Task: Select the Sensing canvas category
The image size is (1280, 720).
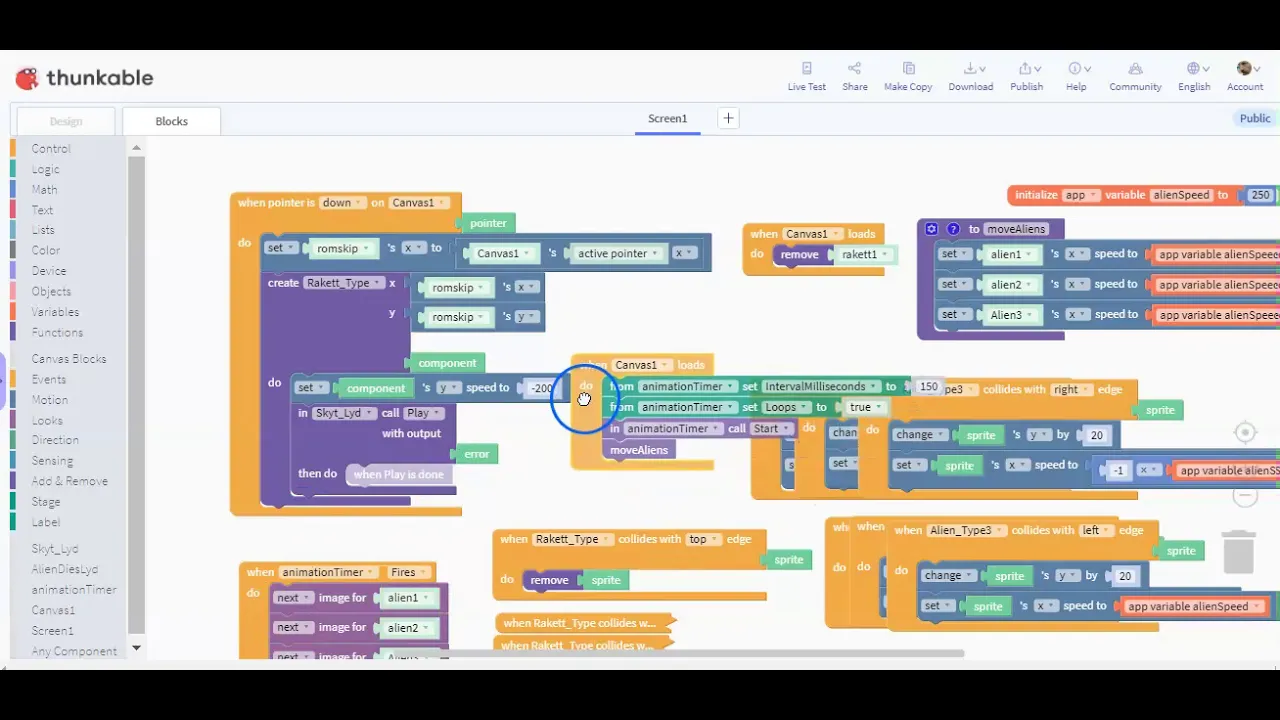Action: click(x=52, y=460)
